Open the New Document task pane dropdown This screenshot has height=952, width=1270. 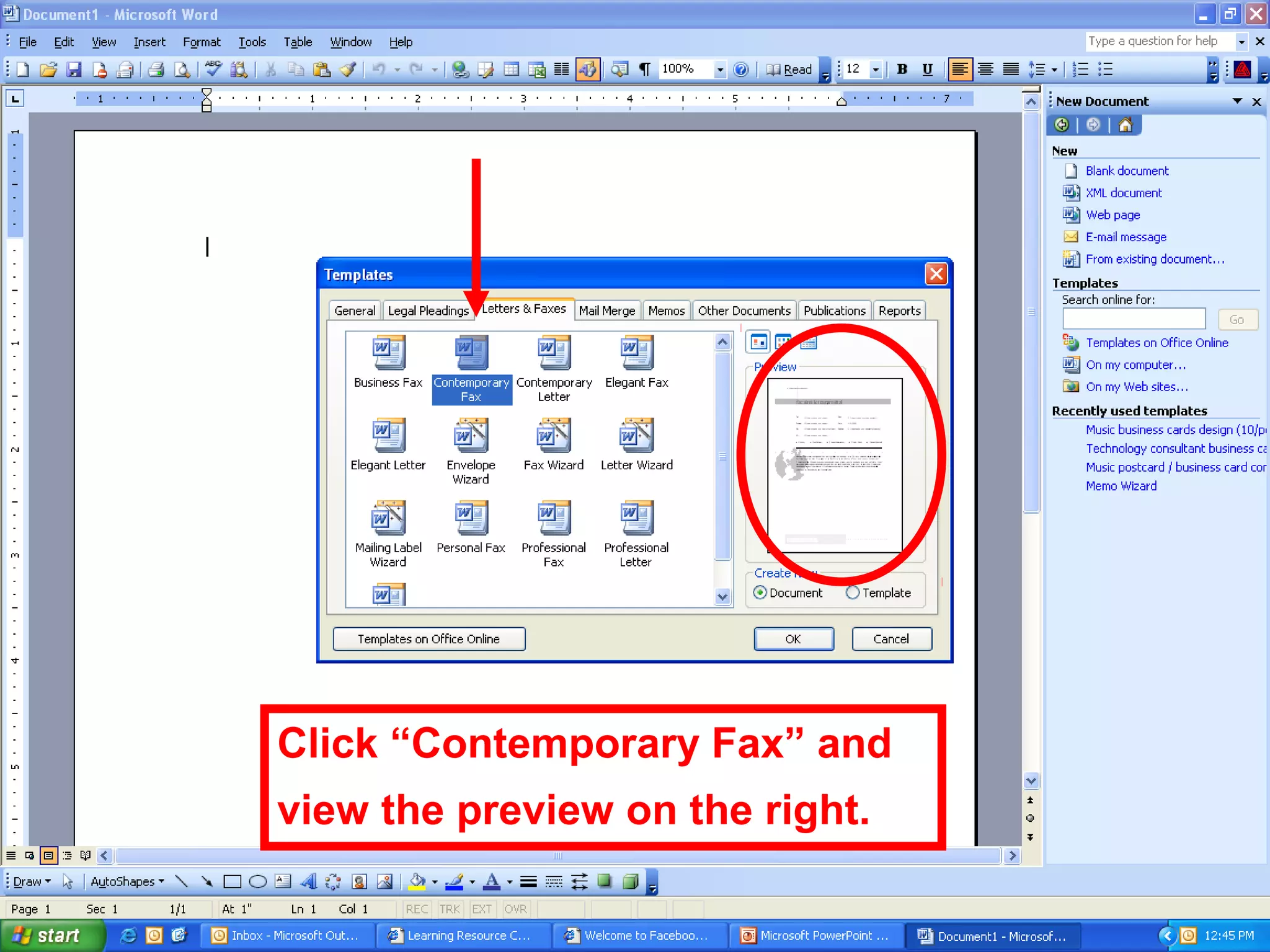[x=1237, y=101]
